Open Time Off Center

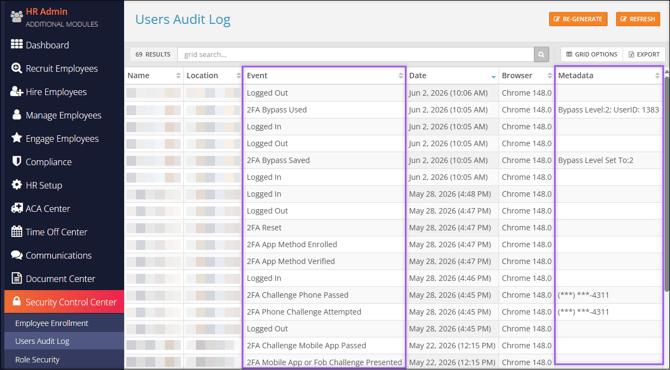[56, 232]
